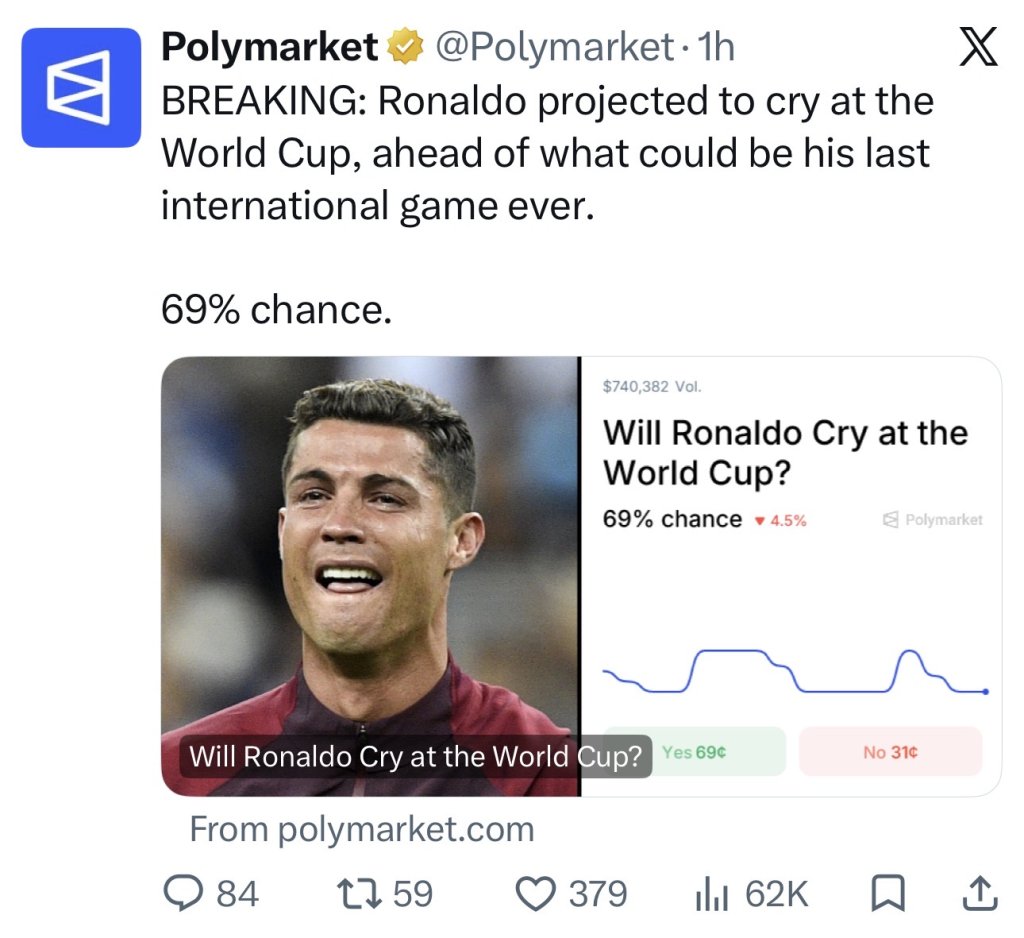1024x938 pixels.
Task: Click the Polymarket logo inside card
Action: click(933, 520)
